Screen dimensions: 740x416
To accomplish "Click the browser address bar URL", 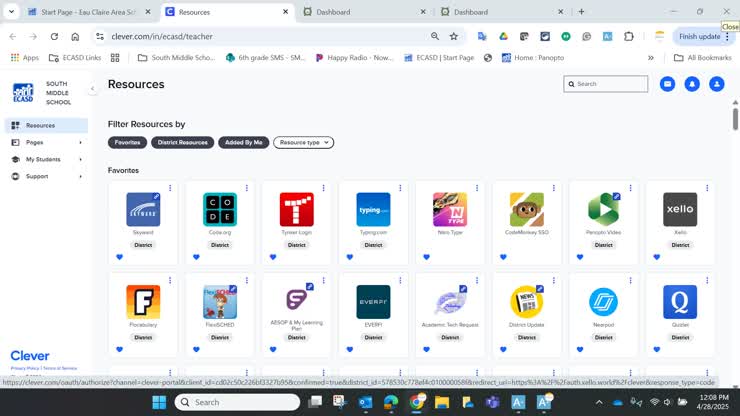I will tap(162, 36).
